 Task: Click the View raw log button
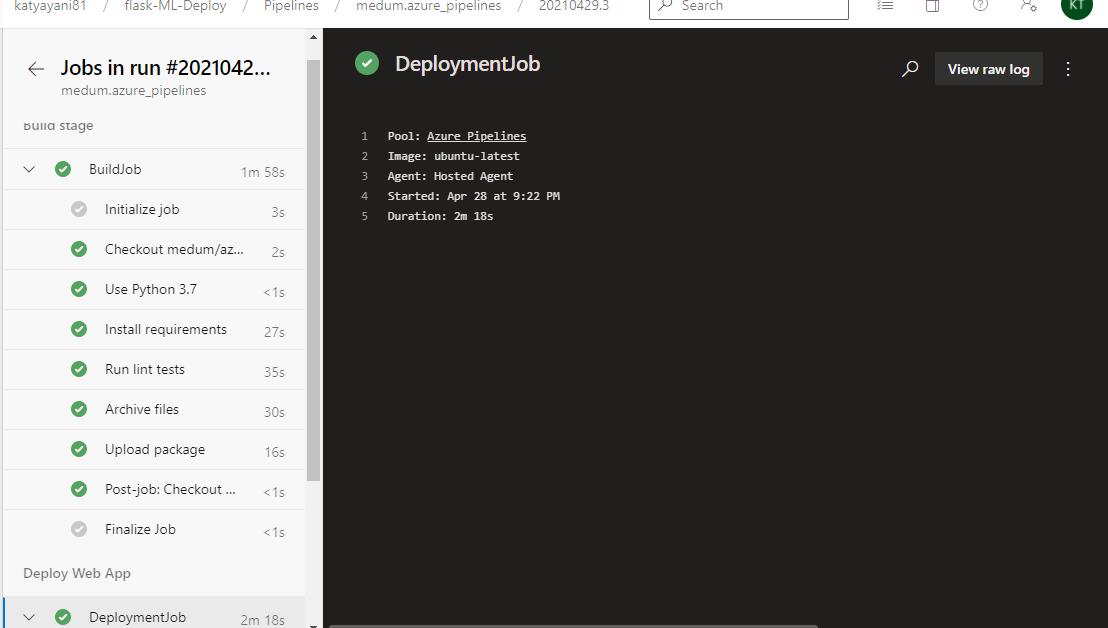[988, 69]
